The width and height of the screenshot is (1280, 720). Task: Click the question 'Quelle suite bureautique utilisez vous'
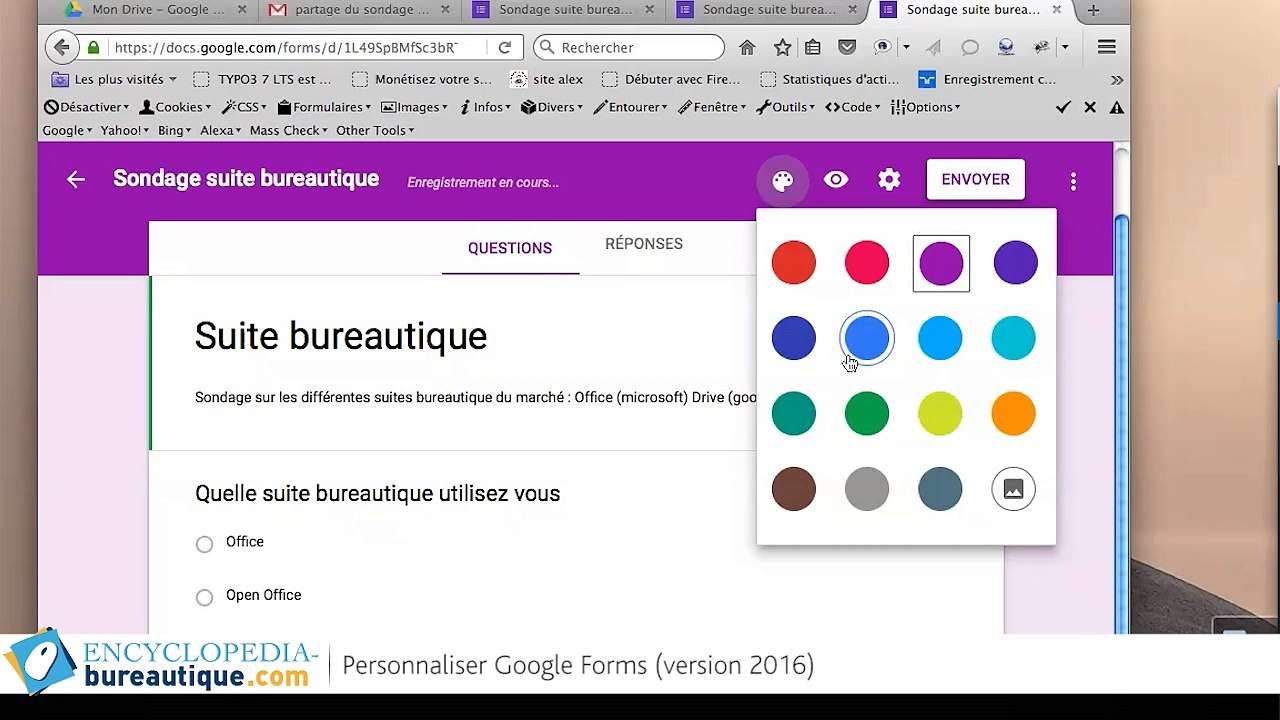click(x=377, y=493)
